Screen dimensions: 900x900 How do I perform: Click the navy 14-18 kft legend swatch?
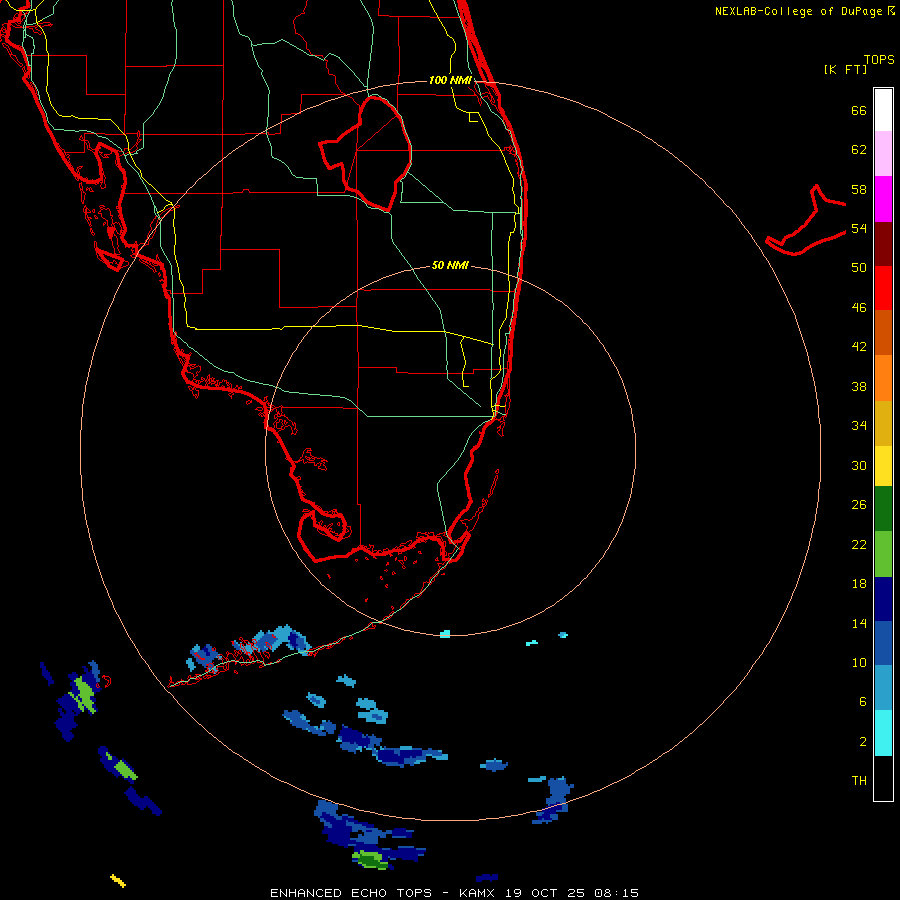(x=883, y=599)
